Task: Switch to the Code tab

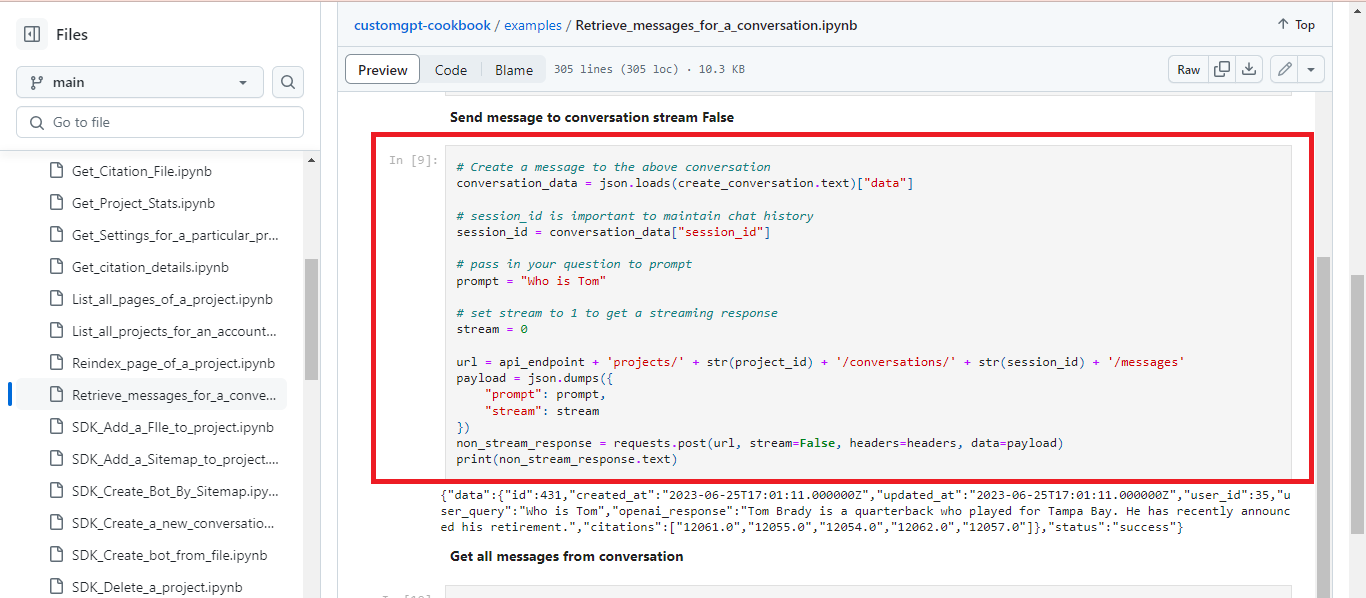Action: 451,69
